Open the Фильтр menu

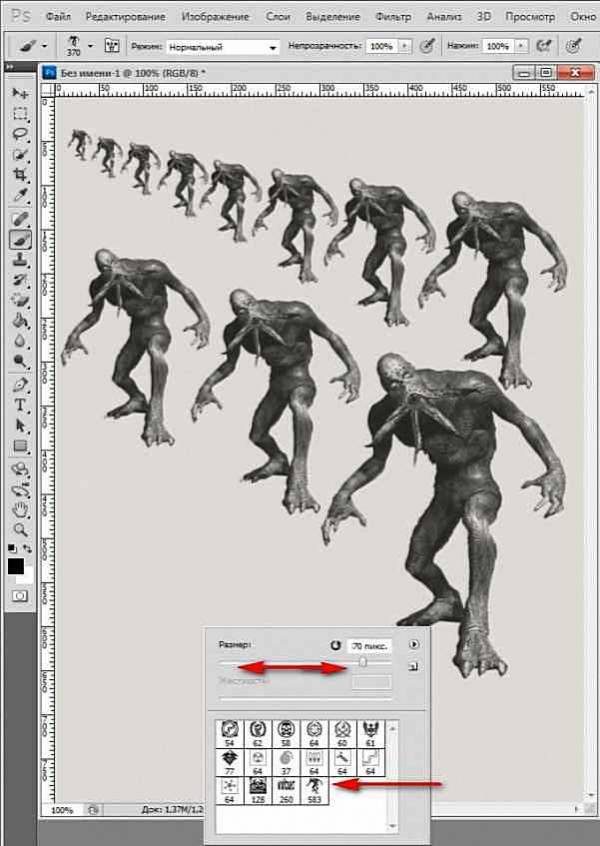393,18
